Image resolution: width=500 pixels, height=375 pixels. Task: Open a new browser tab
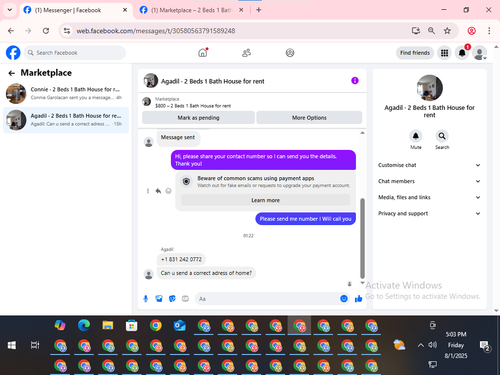point(259,10)
